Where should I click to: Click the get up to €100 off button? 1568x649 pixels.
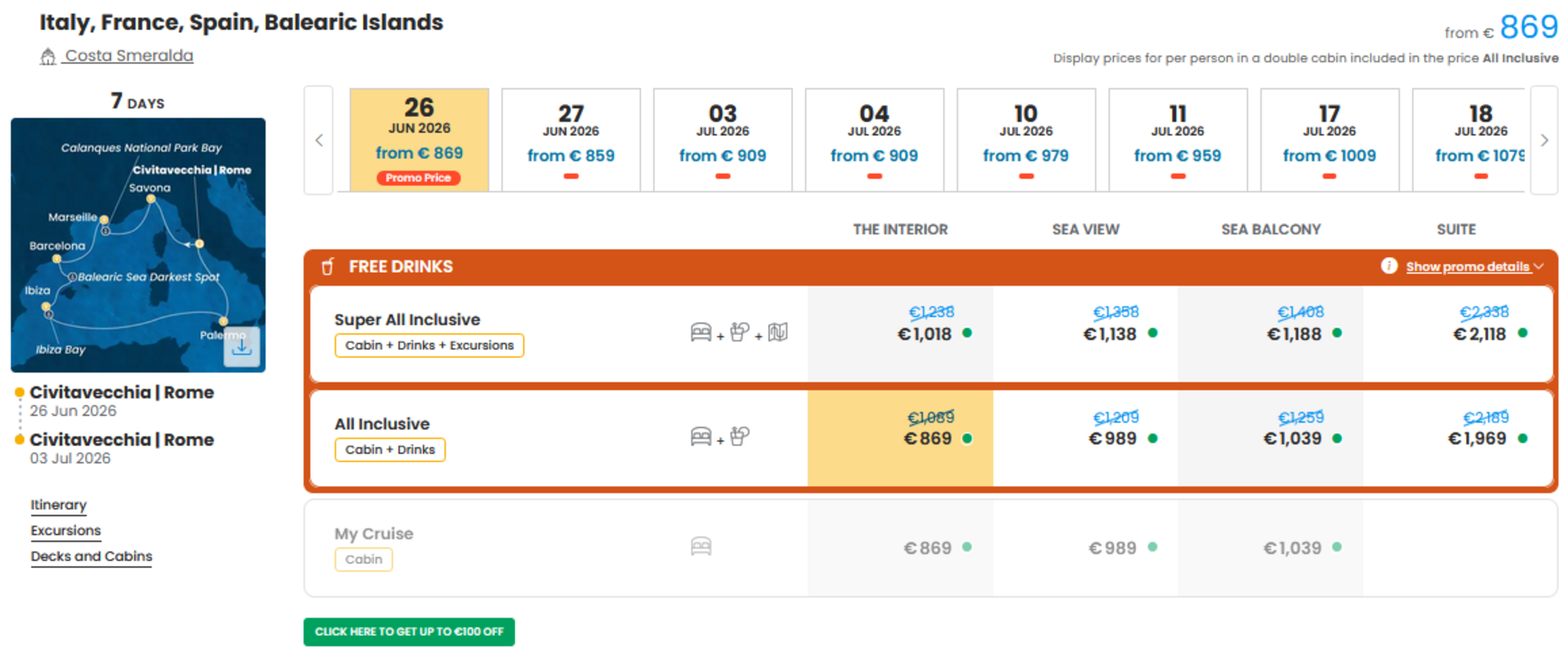(409, 632)
